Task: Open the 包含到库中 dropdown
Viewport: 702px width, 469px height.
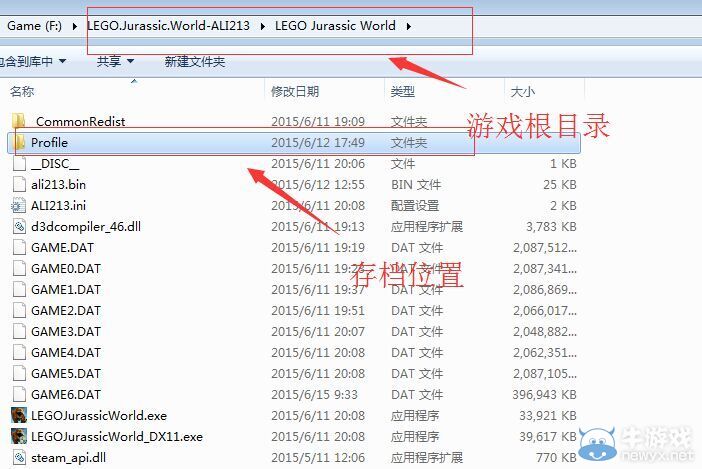Action: [x=32, y=61]
